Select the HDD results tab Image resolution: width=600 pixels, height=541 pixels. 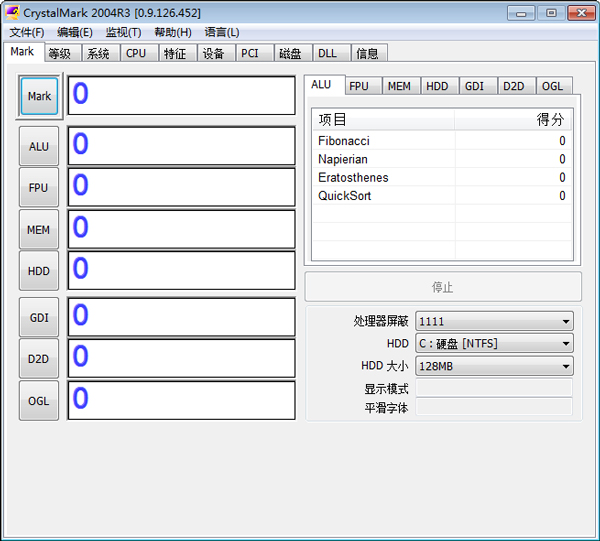(440, 86)
